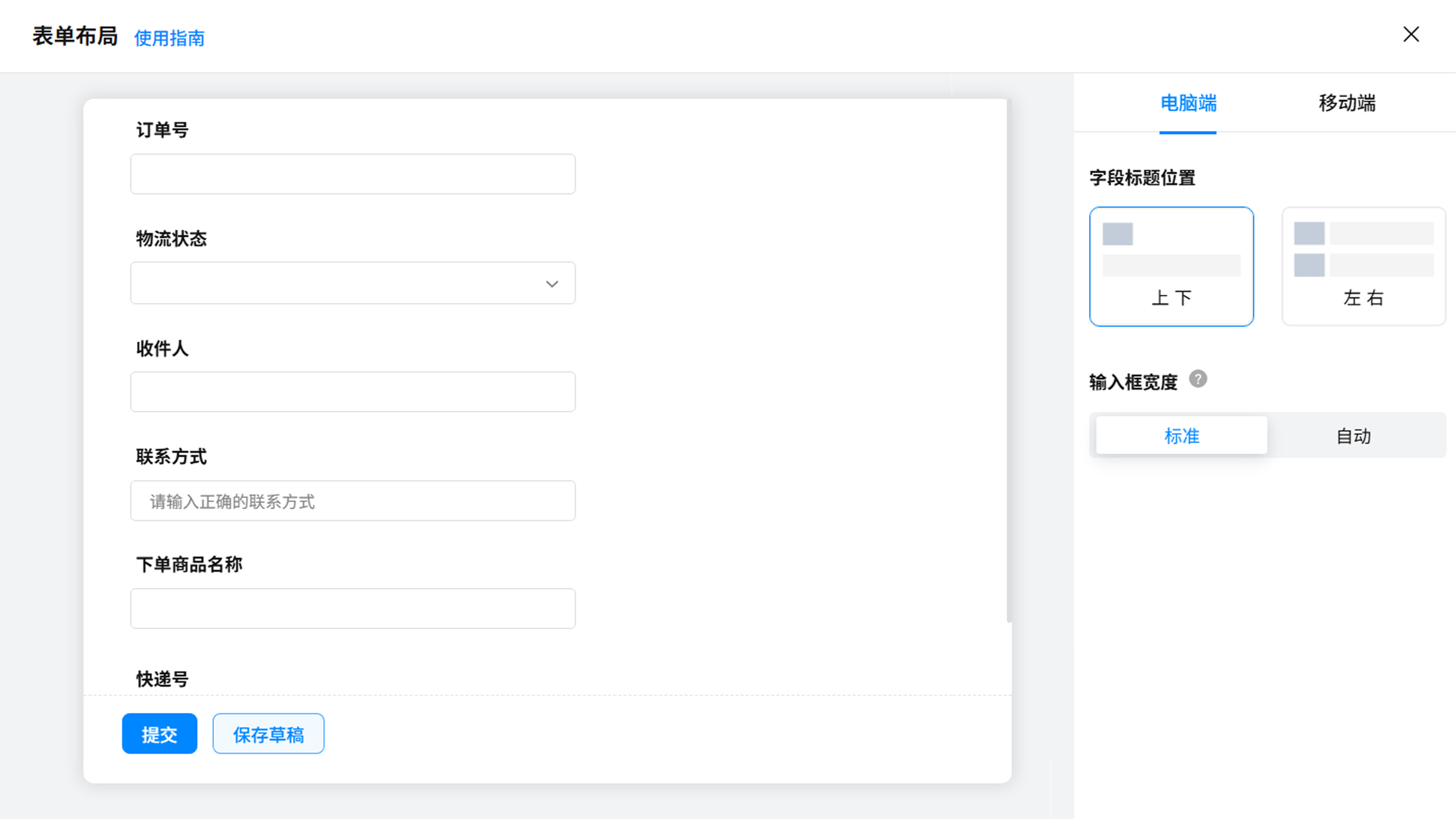Image resolution: width=1456 pixels, height=819 pixels.
Task: Select the 上下 title position layout card
Action: pos(1171,266)
